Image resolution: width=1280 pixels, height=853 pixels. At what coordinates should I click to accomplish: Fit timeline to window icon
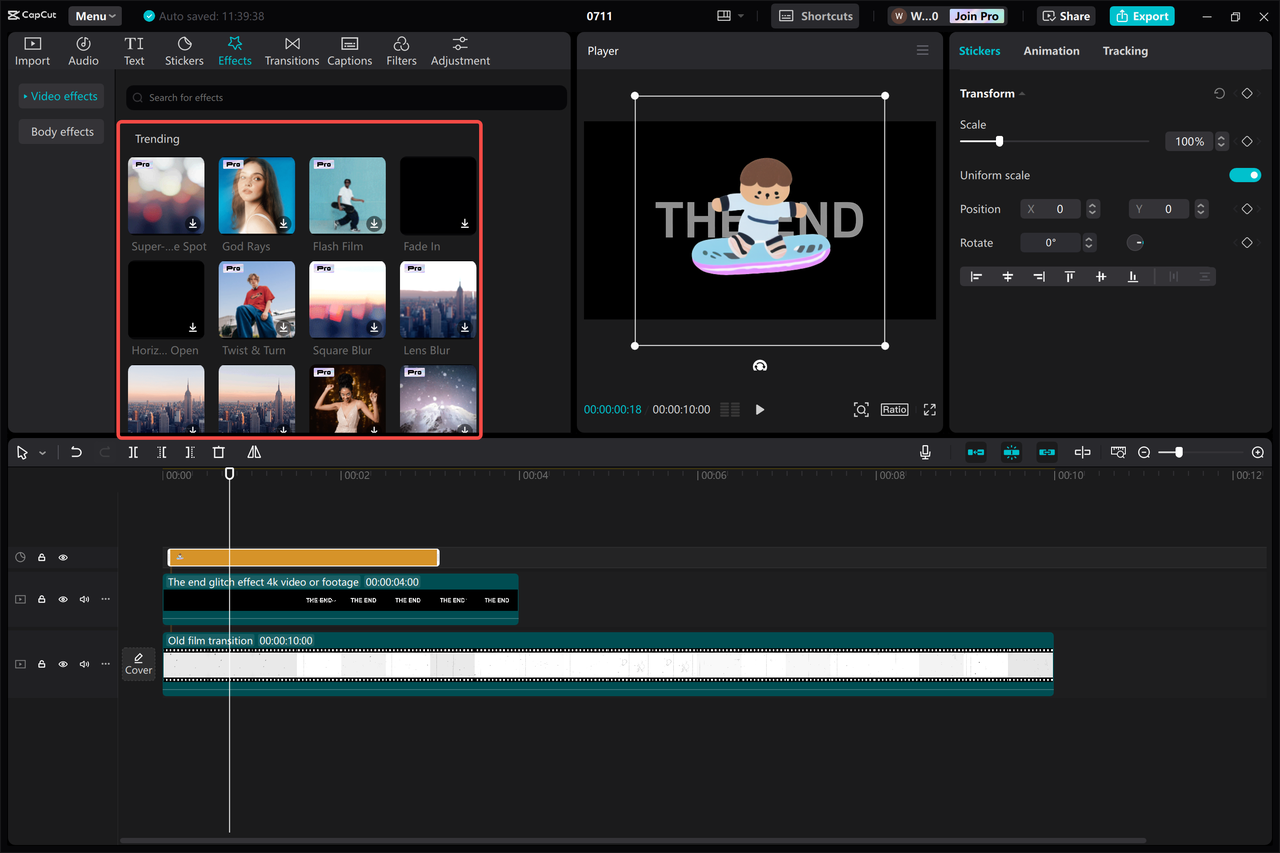1118,452
